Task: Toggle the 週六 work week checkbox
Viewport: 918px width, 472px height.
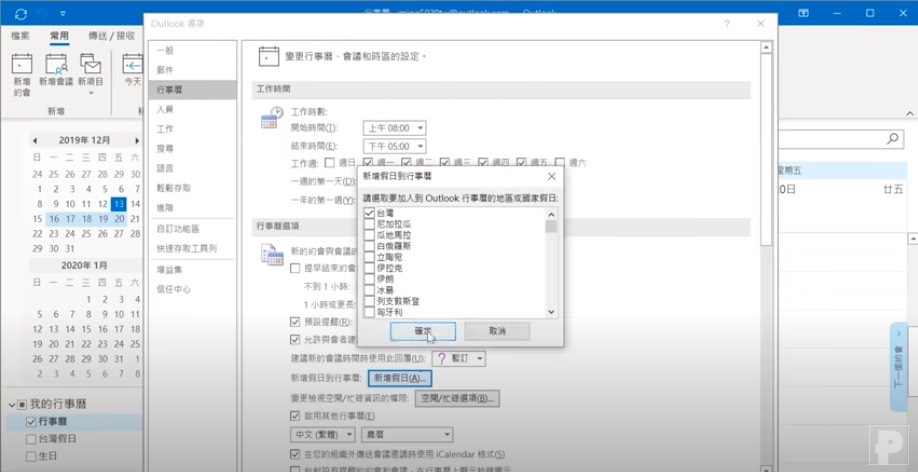Action: pyautogui.click(x=560, y=162)
